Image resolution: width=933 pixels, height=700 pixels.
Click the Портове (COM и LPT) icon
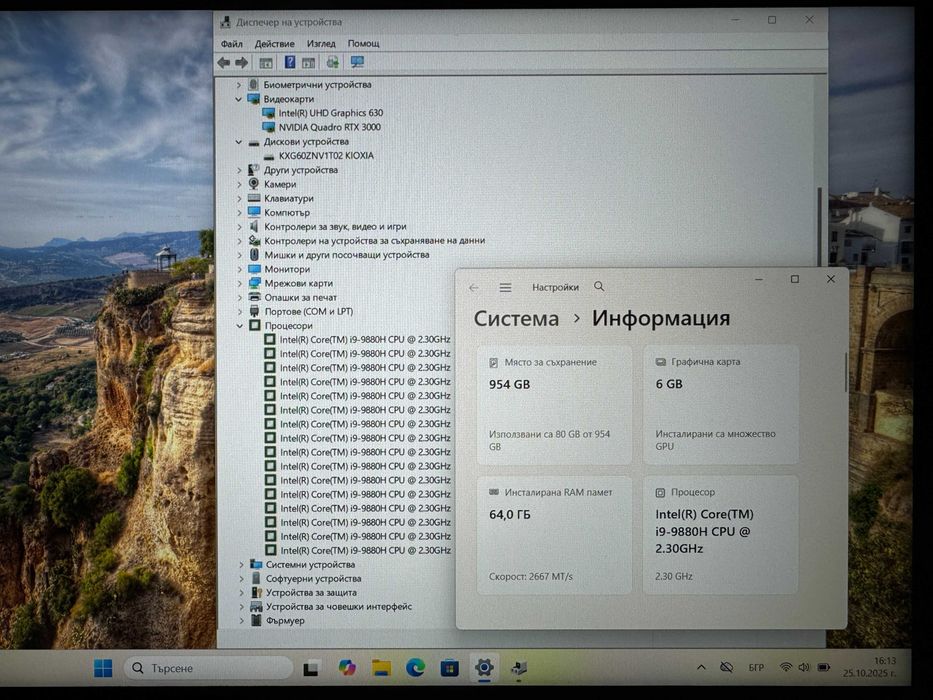coord(255,311)
